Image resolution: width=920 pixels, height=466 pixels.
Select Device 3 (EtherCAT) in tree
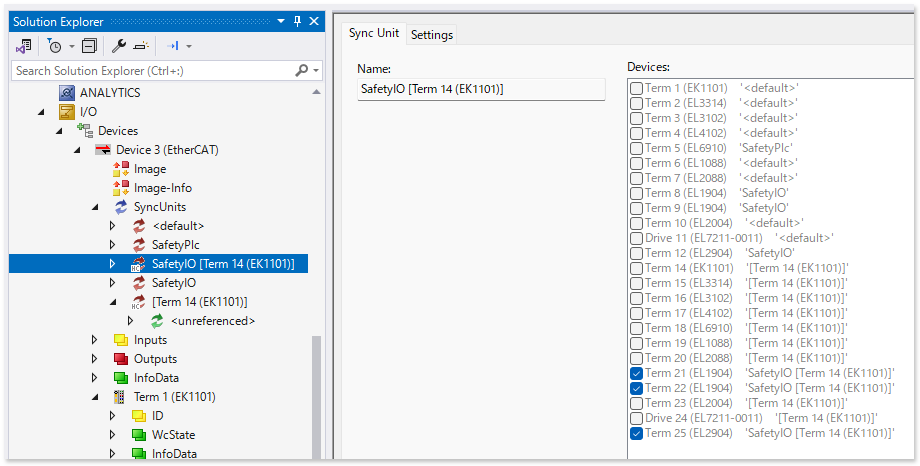pos(166,150)
